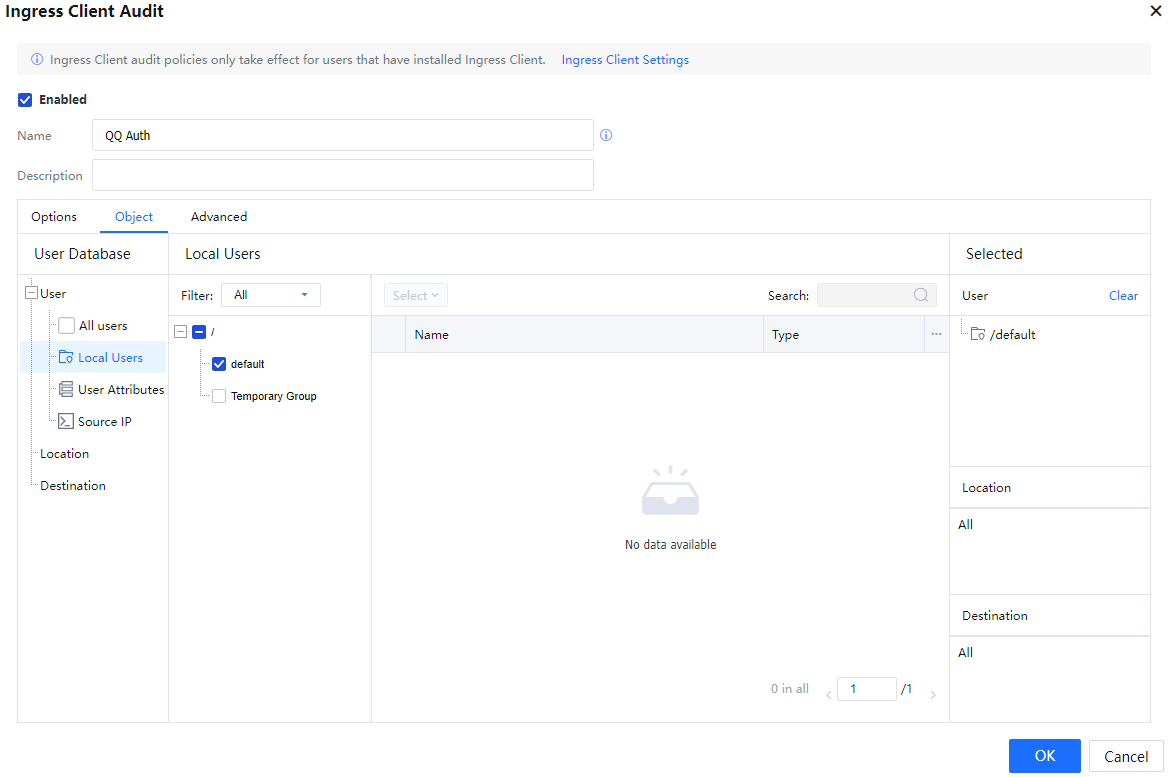Image resolution: width=1176 pixels, height=777 pixels.
Task: Go to next page arrow
Action: click(x=933, y=695)
